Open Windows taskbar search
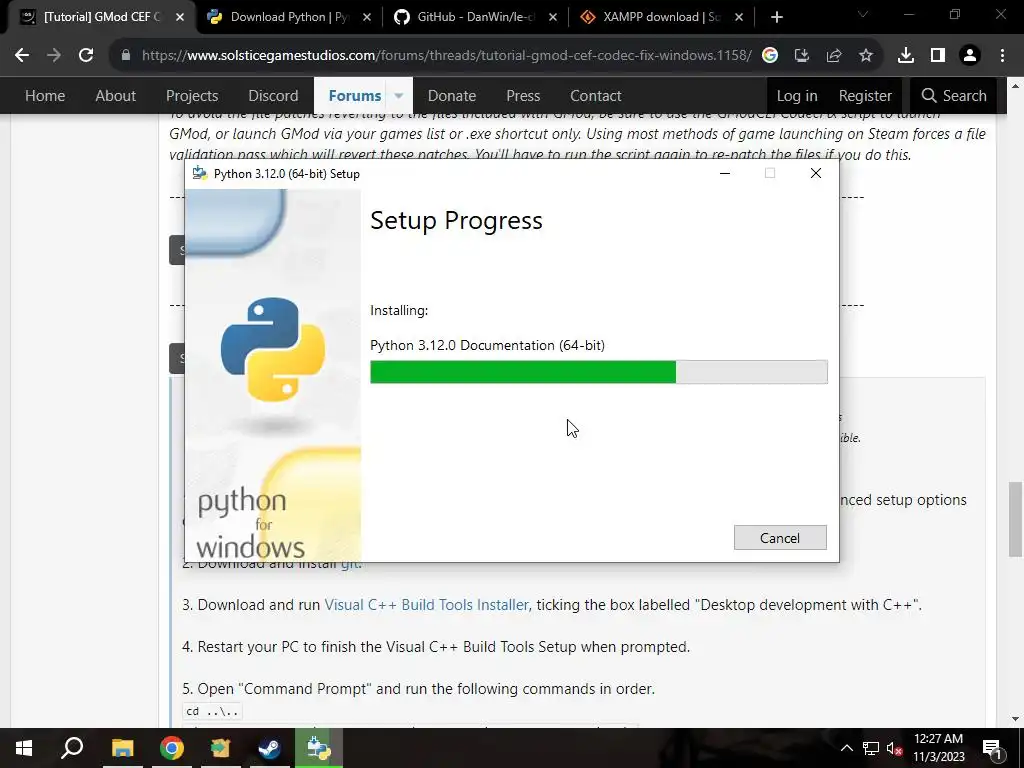This screenshot has height=768, width=1024. pos(72,748)
